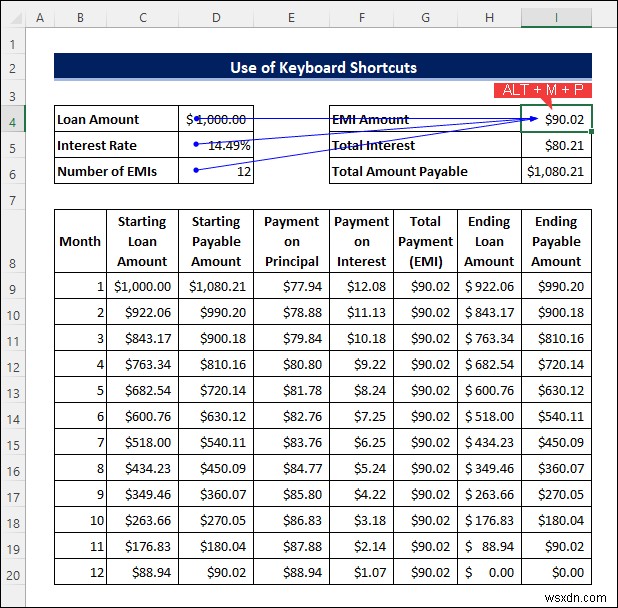Image resolution: width=618 pixels, height=608 pixels.
Task: Select column C header
Action: pyautogui.click(x=143, y=17)
